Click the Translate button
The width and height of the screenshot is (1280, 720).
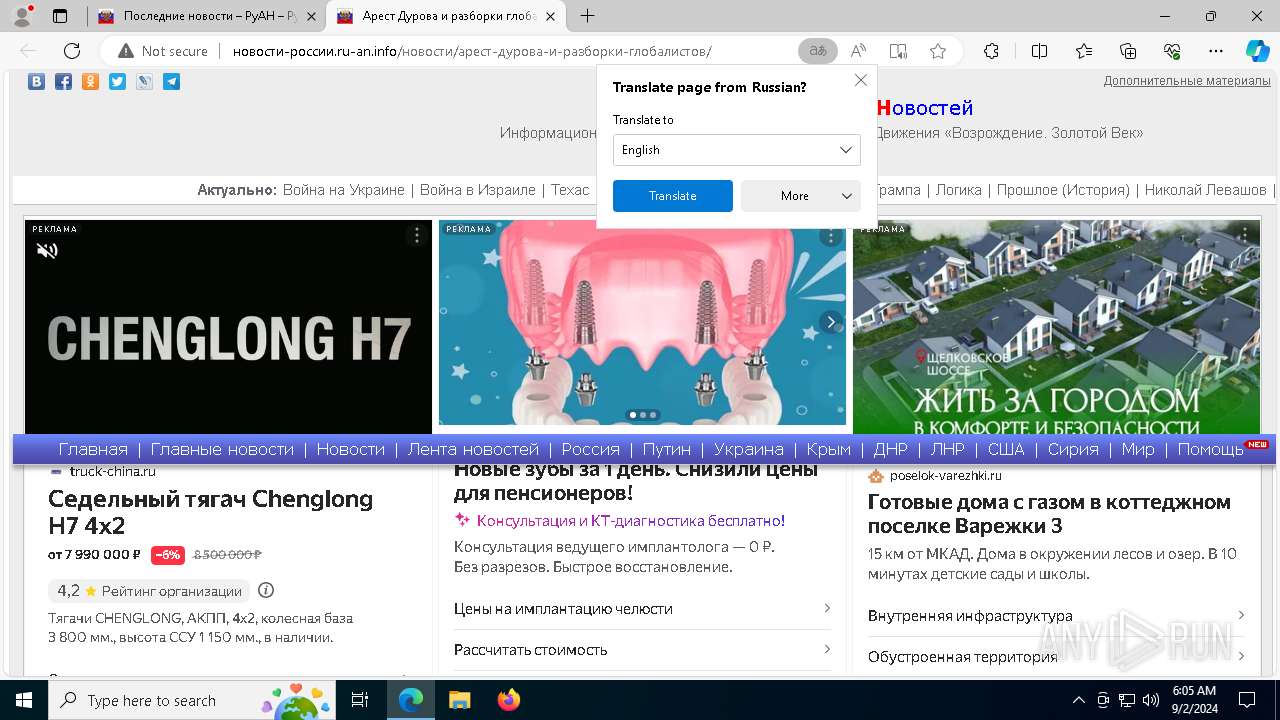click(673, 196)
